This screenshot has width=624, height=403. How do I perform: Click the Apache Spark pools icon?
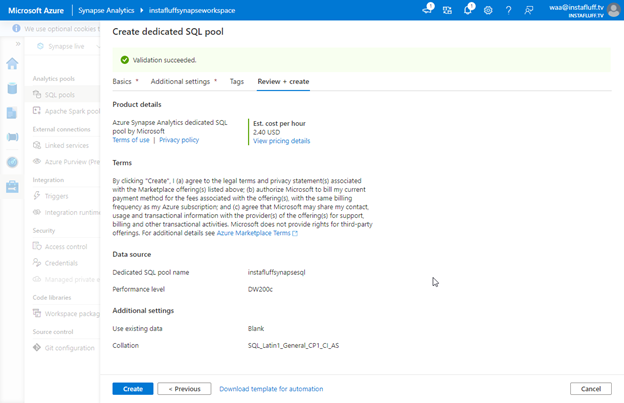coord(37,111)
